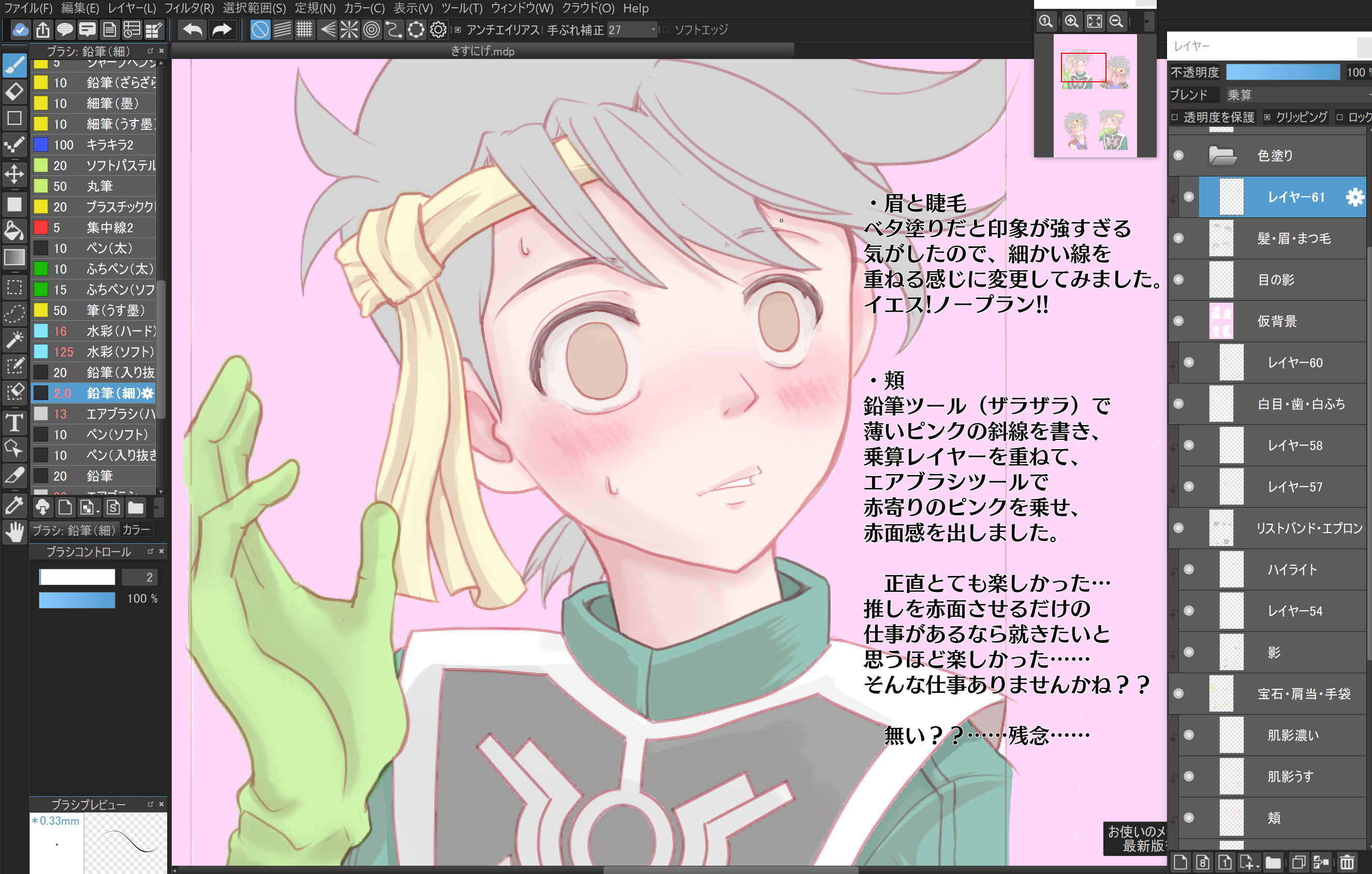Select the Hand pan tool
The height and width of the screenshot is (874, 1372).
(14, 532)
